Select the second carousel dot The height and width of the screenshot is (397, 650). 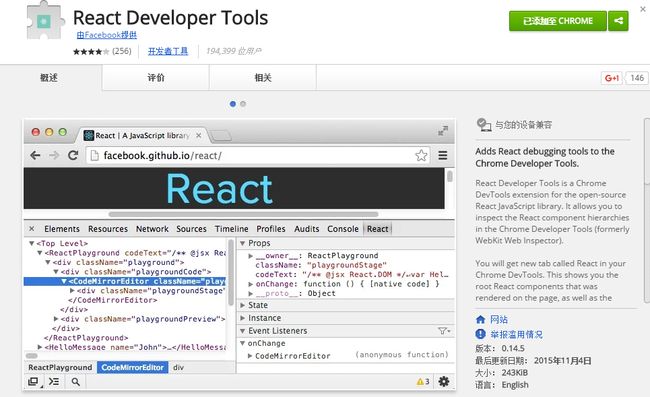243,104
